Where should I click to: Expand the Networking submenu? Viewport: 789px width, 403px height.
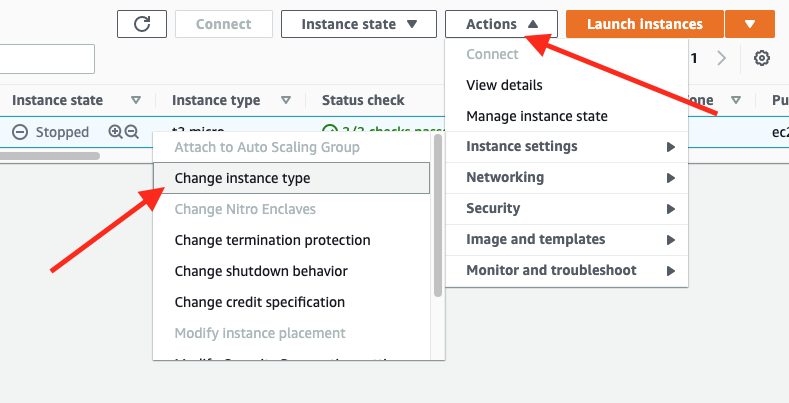coord(566,177)
